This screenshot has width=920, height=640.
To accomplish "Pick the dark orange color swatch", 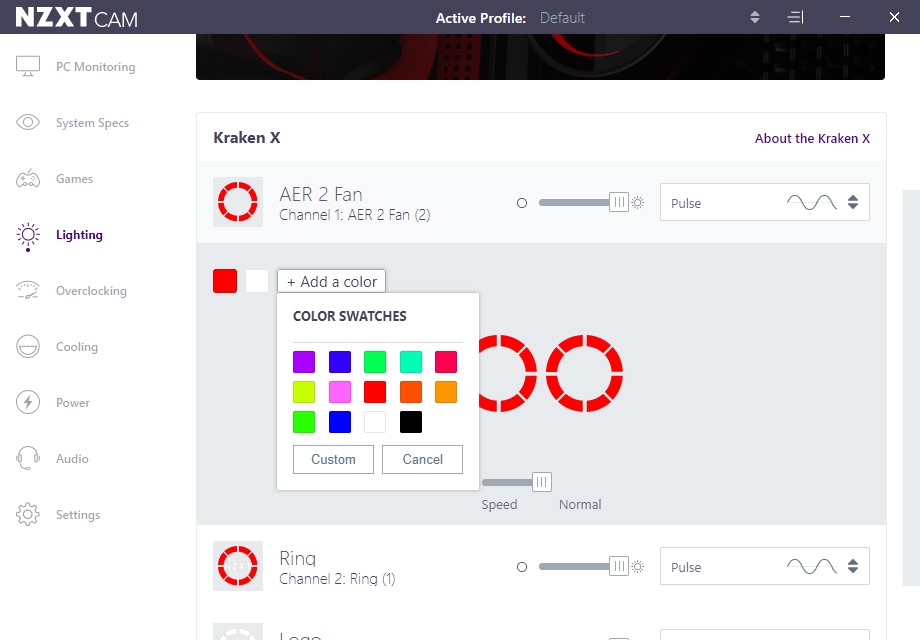I will (x=411, y=392).
